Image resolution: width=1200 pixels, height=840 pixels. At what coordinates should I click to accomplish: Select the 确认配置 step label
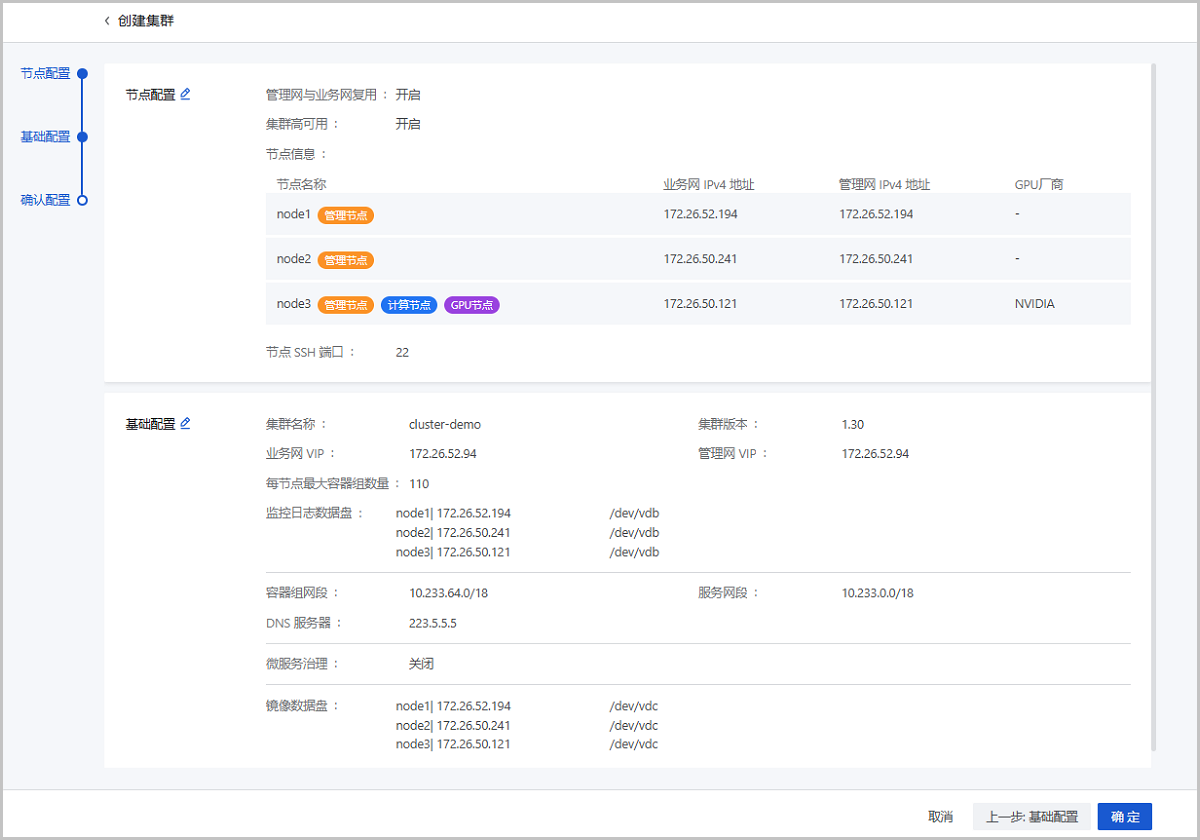click(45, 200)
